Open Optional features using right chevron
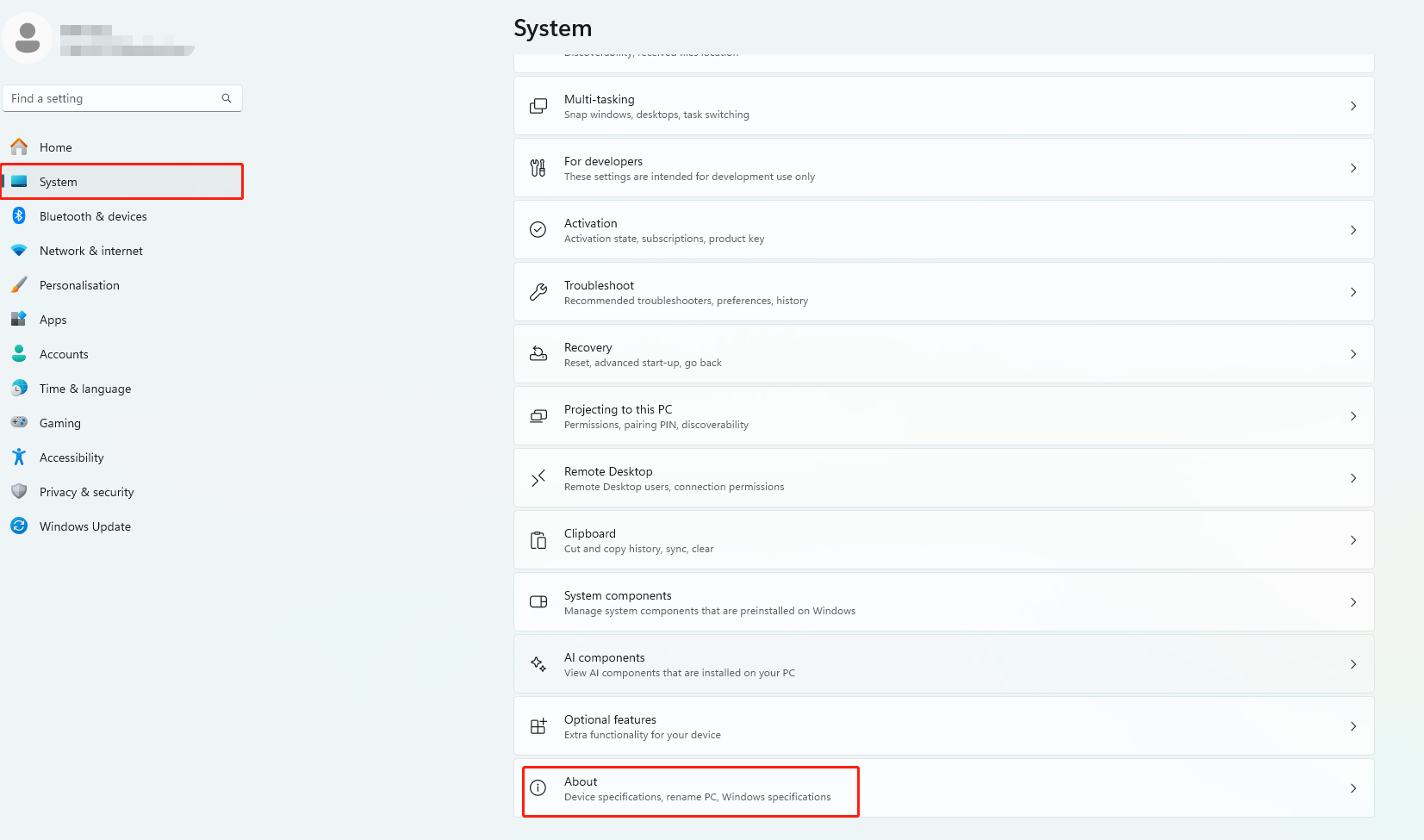This screenshot has width=1424, height=840. point(1353,726)
